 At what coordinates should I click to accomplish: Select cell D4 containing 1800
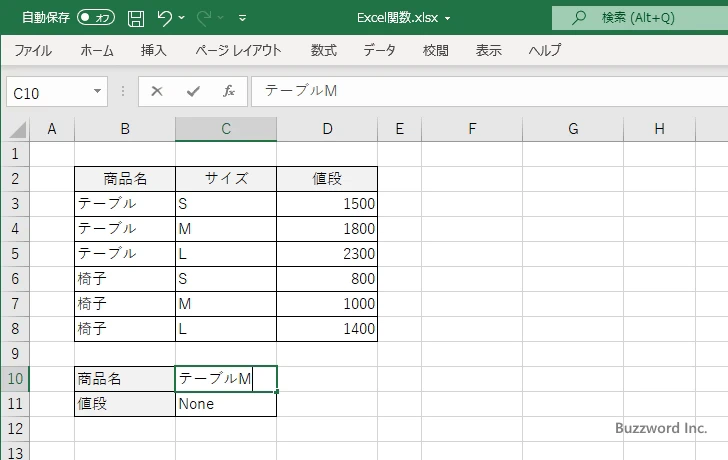327,229
